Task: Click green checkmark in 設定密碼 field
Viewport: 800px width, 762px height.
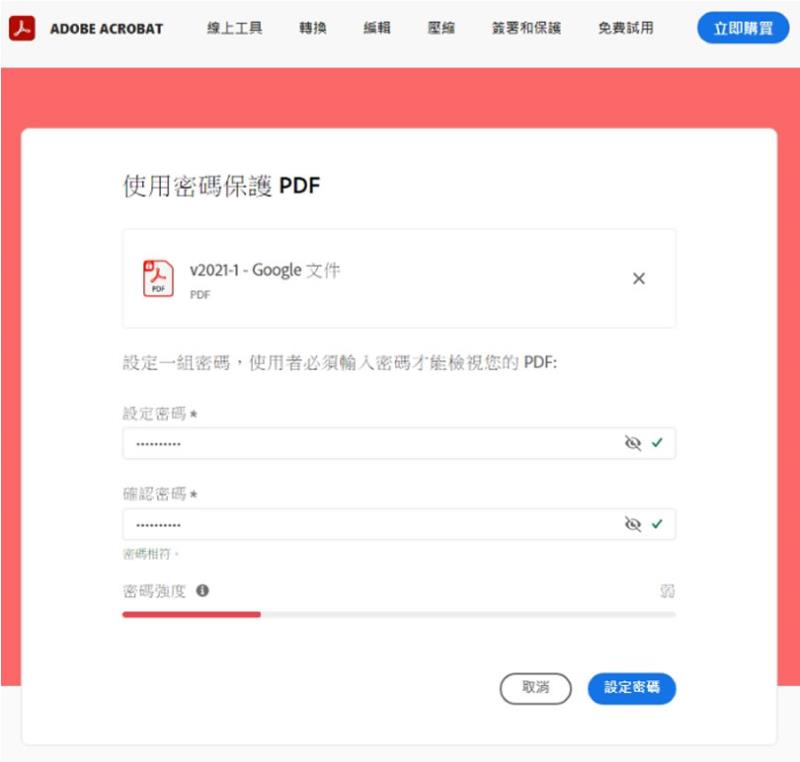Action: pyautogui.click(x=657, y=442)
